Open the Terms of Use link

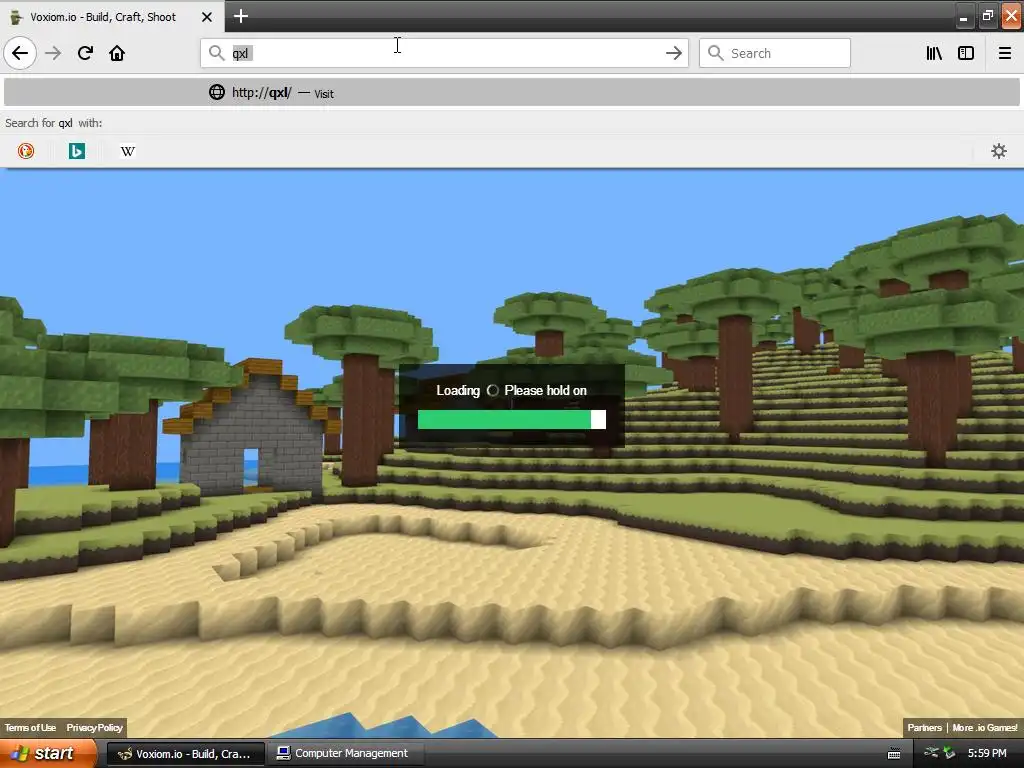[x=30, y=728]
